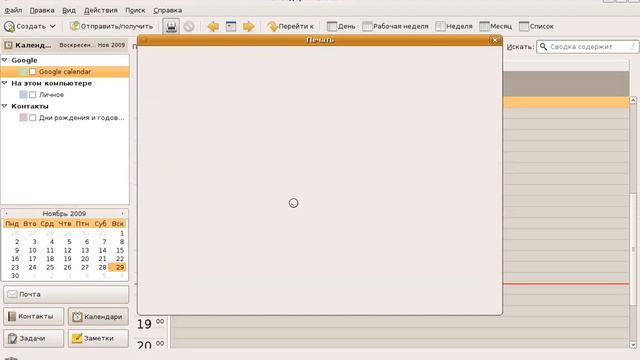Viewport: 640px width, 360px height.
Task: Click Личное calendar color swatch
Action: click(23, 95)
